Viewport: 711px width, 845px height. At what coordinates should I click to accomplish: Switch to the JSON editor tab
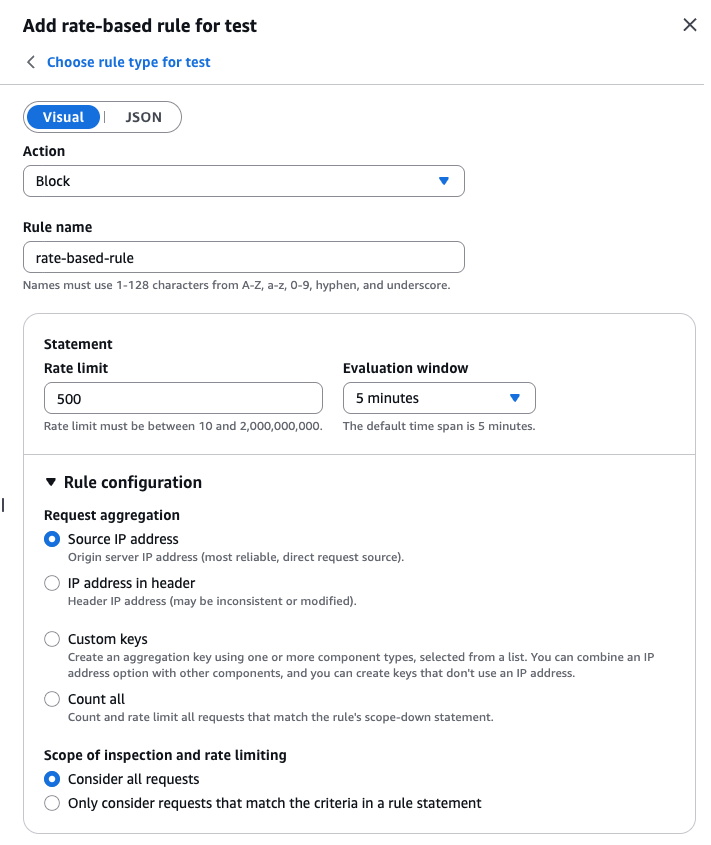pyautogui.click(x=143, y=117)
